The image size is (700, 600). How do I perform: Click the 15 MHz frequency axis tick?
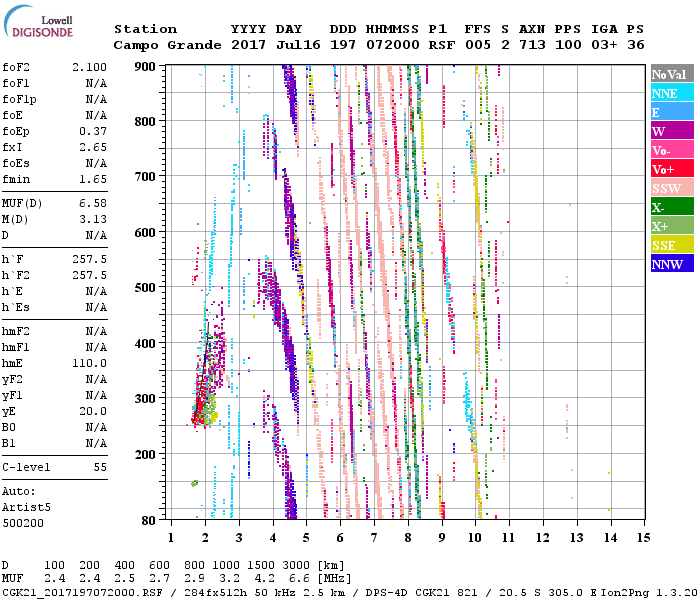(x=644, y=537)
